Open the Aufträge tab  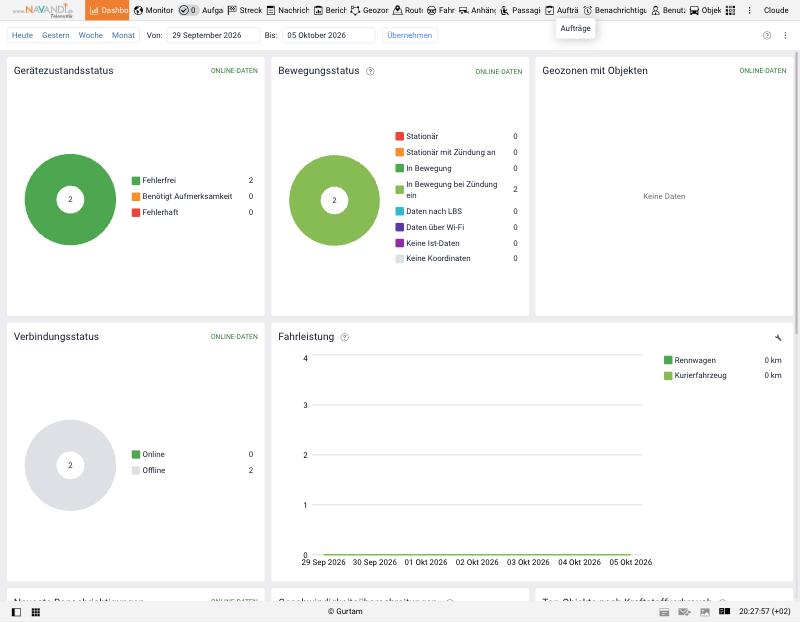pyautogui.click(x=562, y=10)
